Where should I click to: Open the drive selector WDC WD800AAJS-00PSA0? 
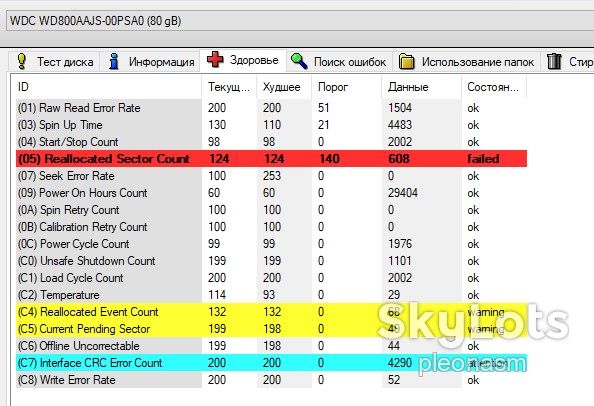[x=300, y=21]
